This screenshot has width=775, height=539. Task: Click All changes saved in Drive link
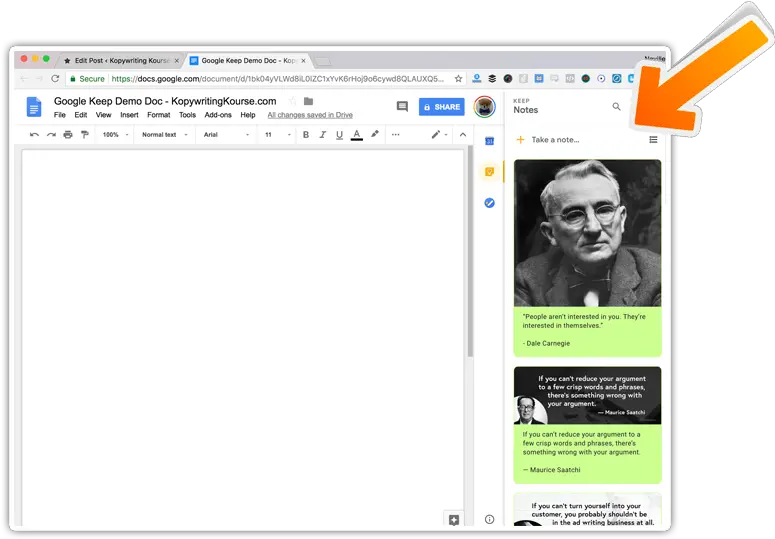(x=310, y=115)
